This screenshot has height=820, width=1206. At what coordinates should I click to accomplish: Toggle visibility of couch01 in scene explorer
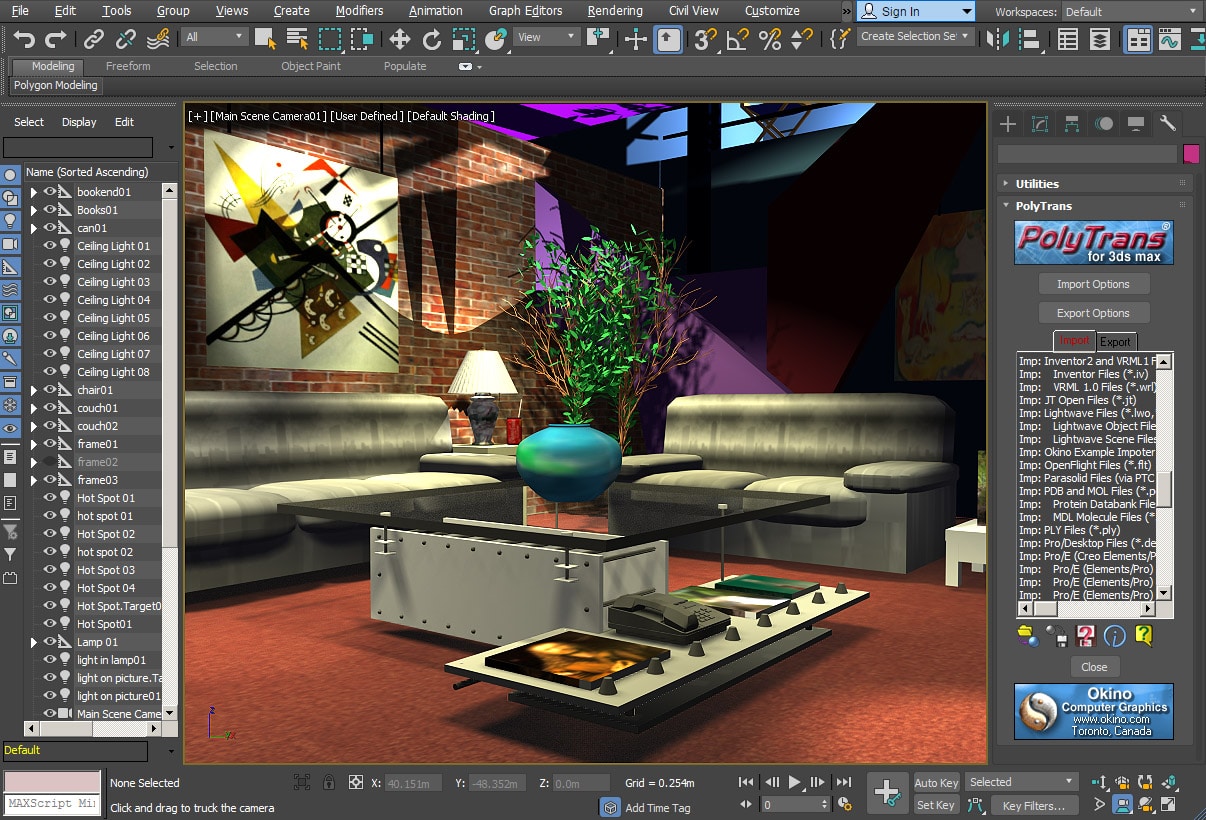(48, 407)
